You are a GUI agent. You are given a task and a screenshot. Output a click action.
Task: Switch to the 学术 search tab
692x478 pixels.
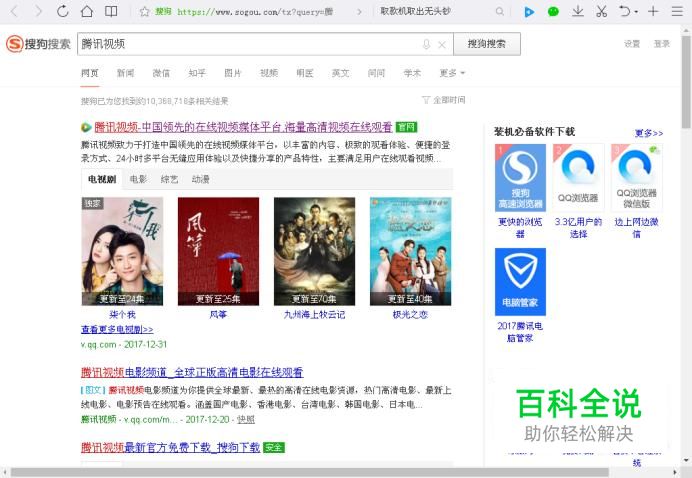[412, 73]
